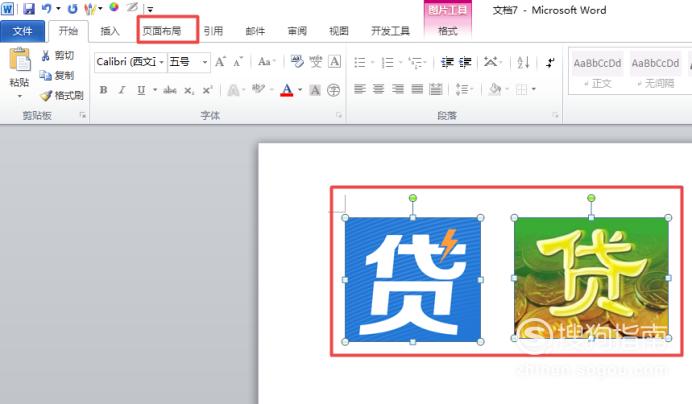Switch to the 视图 (View) tab
The height and width of the screenshot is (404, 692).
(338, 31)
